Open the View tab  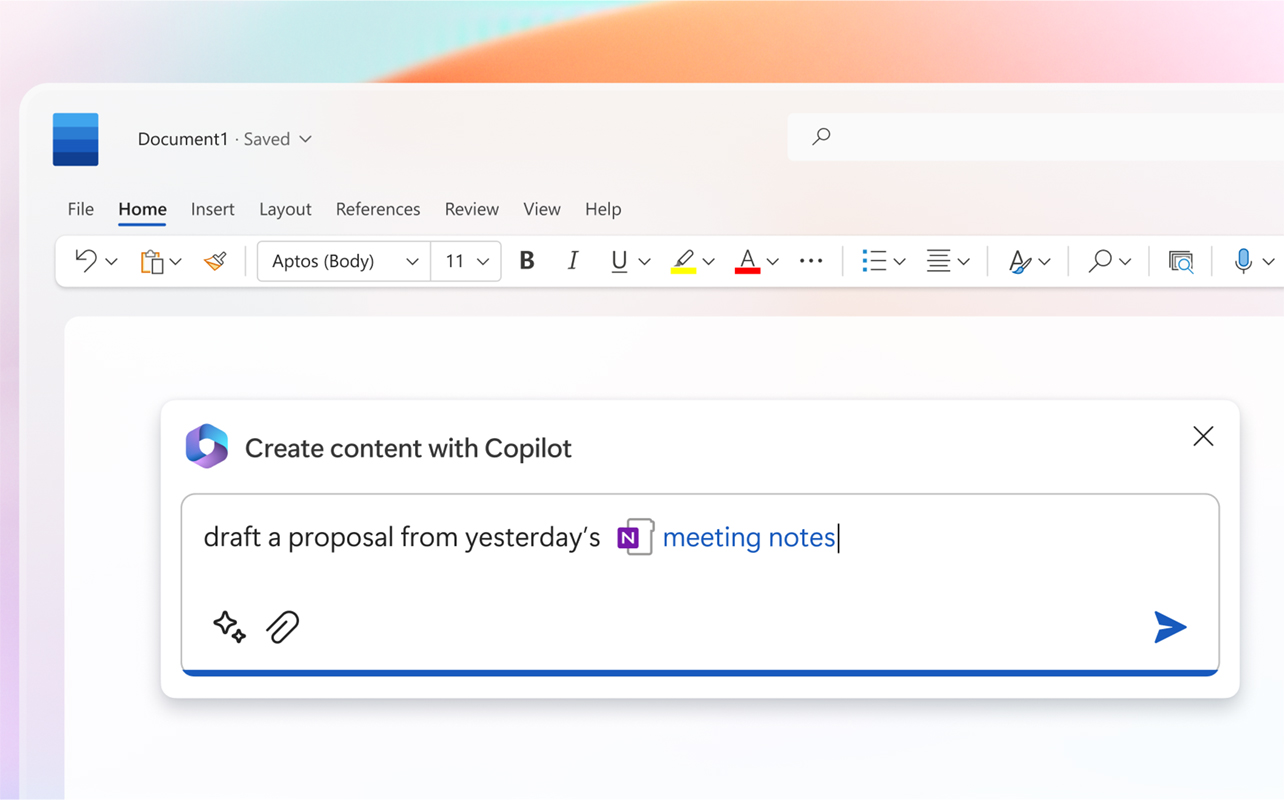(541, 209)
